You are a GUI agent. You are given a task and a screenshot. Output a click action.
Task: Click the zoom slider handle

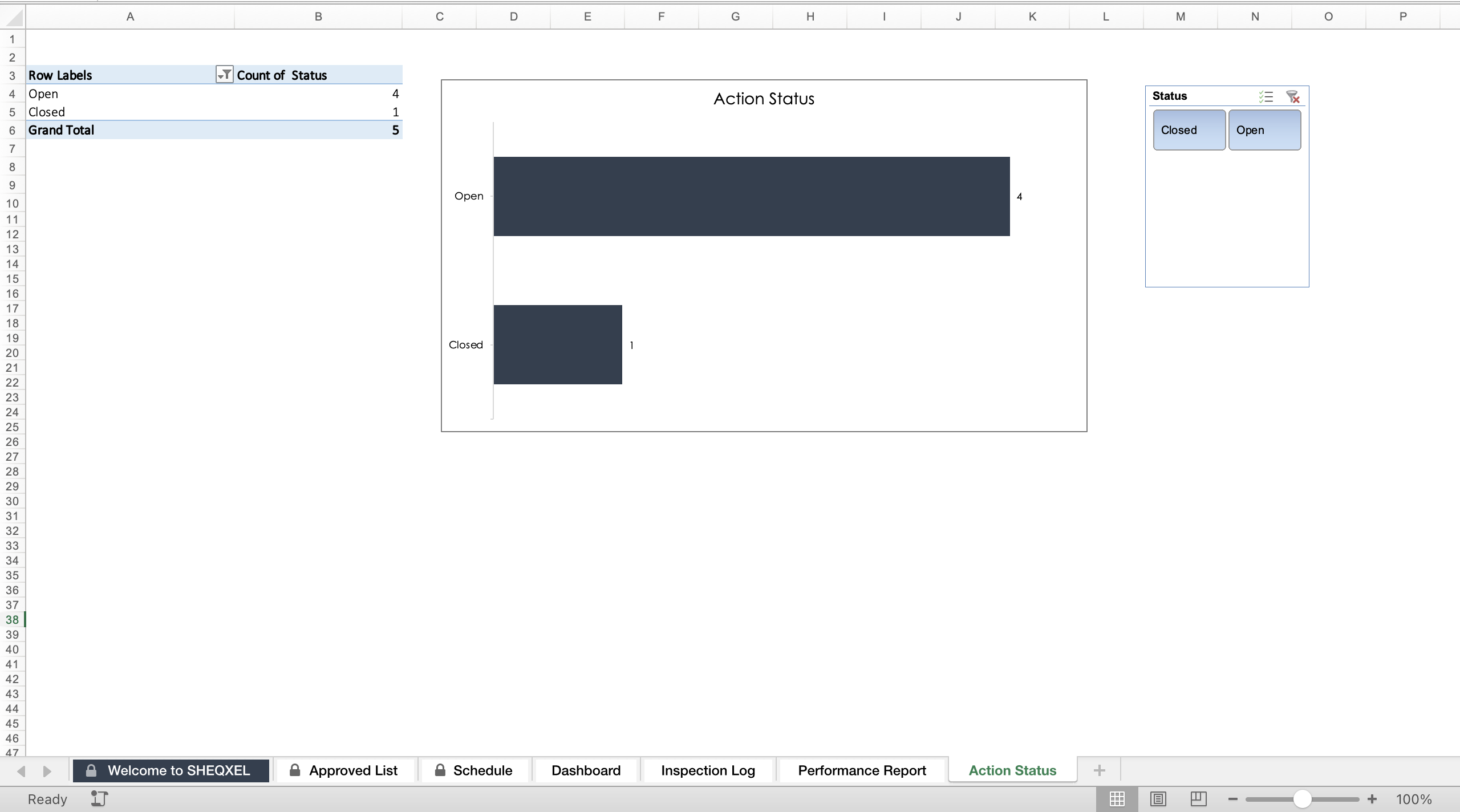coord(1302,799)
